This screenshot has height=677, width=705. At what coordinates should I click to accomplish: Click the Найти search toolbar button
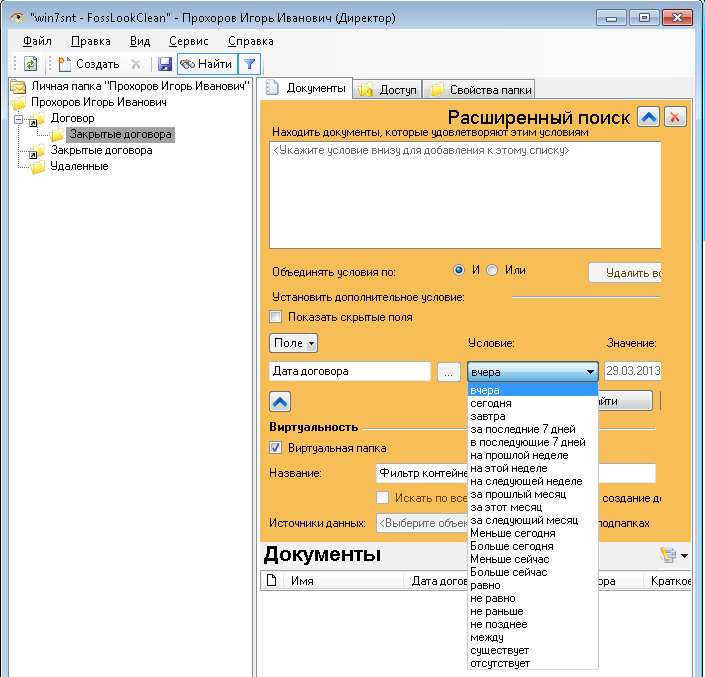[207, 64]
